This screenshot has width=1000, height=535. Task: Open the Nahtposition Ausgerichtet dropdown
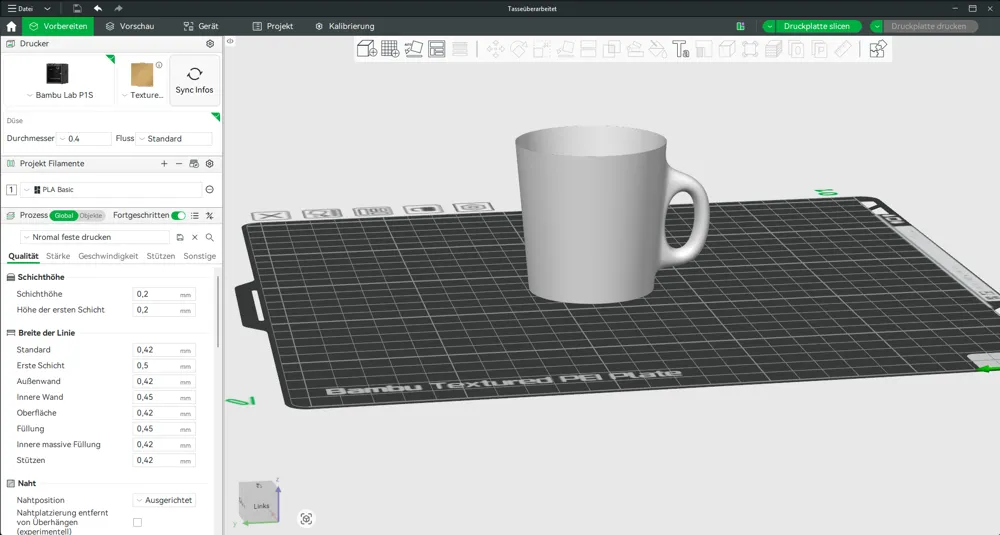pos(164,500)
